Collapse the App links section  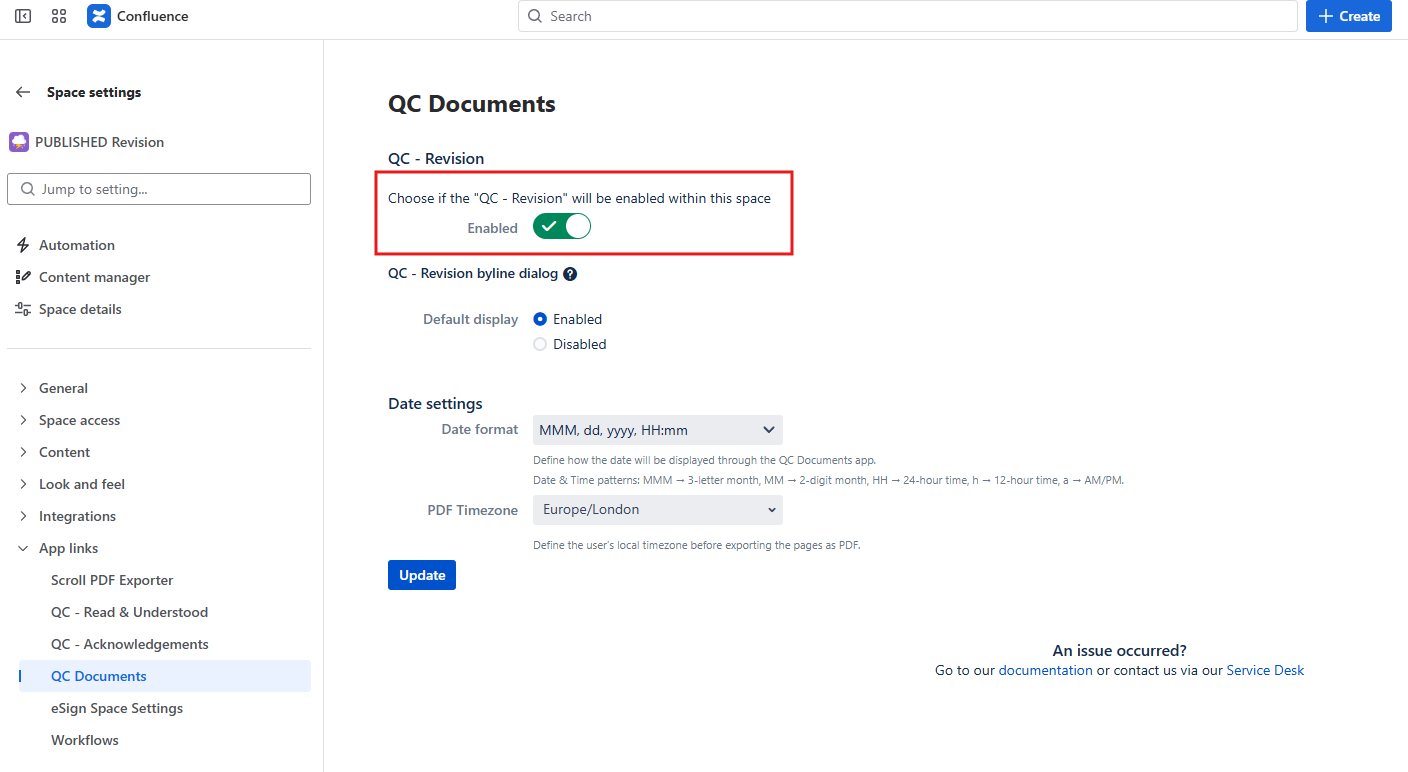coord(24,548)
